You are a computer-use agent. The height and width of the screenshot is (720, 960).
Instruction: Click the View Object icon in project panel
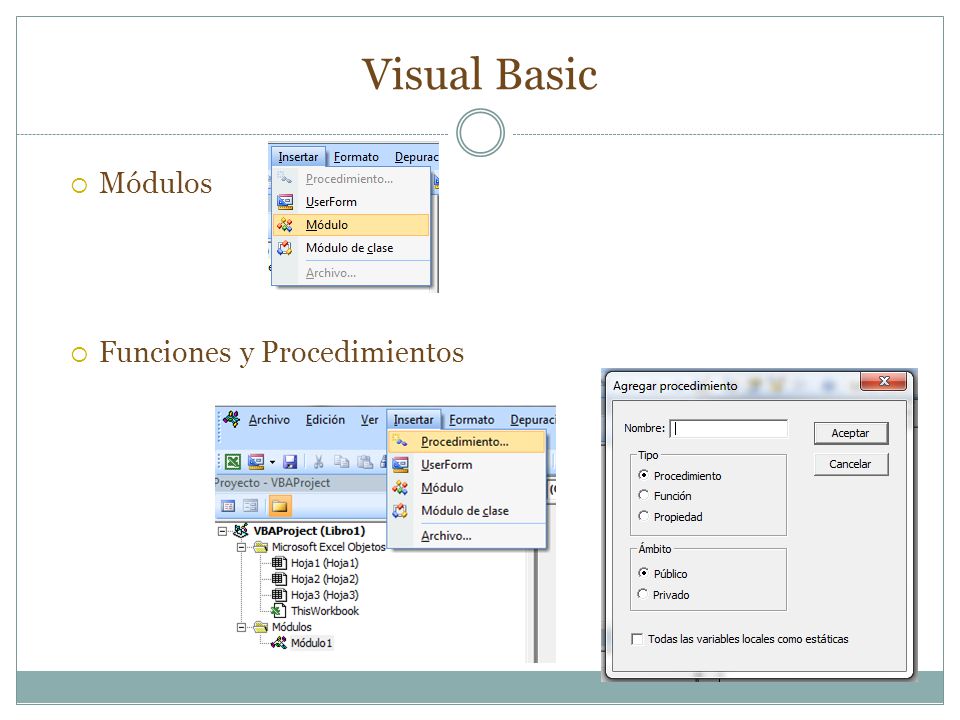(x=250, y=506)
